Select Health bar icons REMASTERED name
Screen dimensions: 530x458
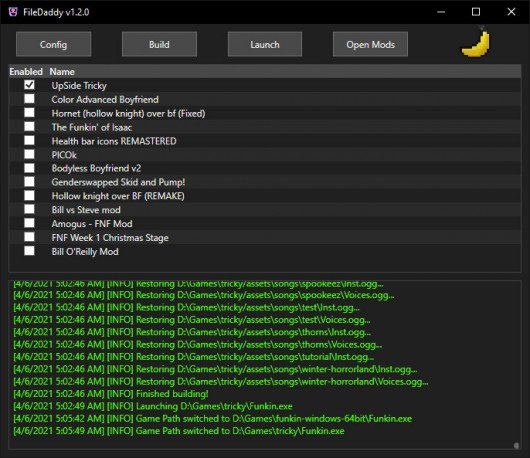click(114, 141)
